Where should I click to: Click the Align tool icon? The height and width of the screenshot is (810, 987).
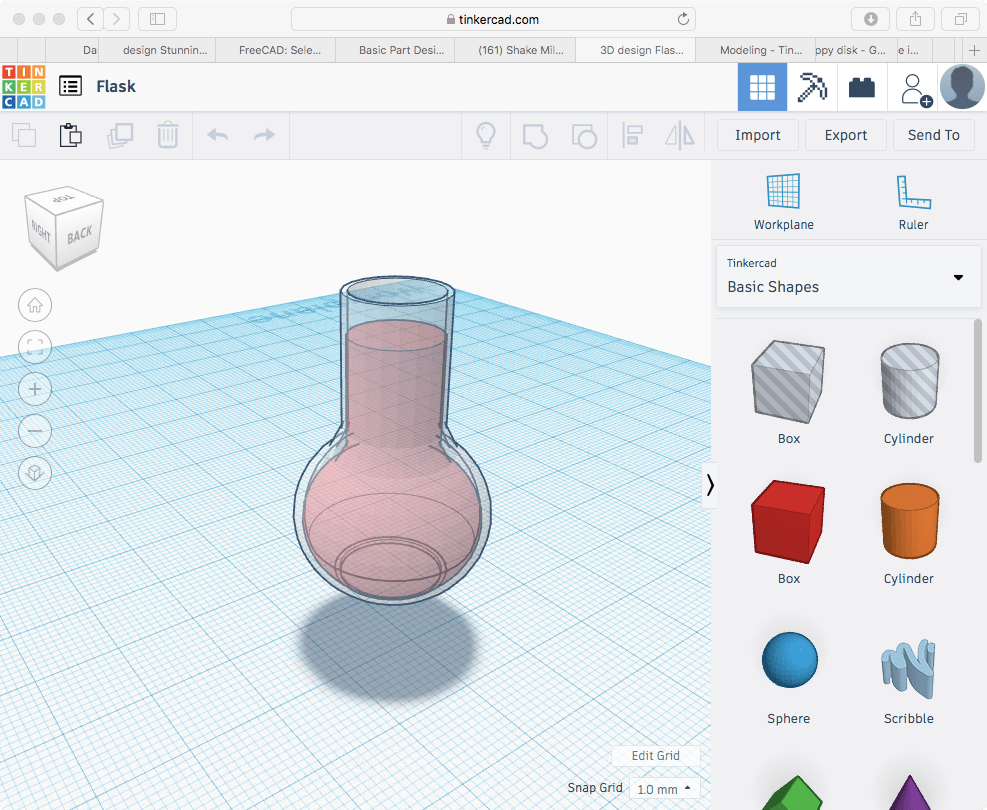[x=632, y=136]
